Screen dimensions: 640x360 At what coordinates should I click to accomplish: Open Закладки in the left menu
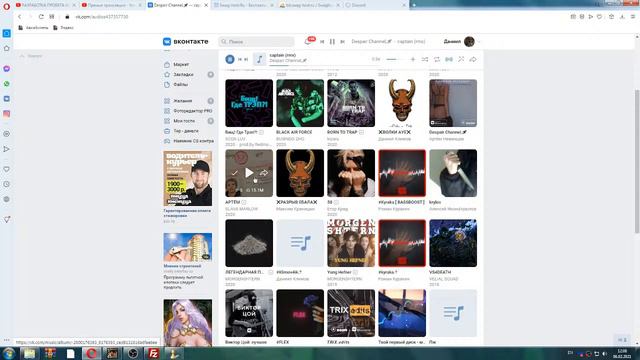tap(183, 75)
